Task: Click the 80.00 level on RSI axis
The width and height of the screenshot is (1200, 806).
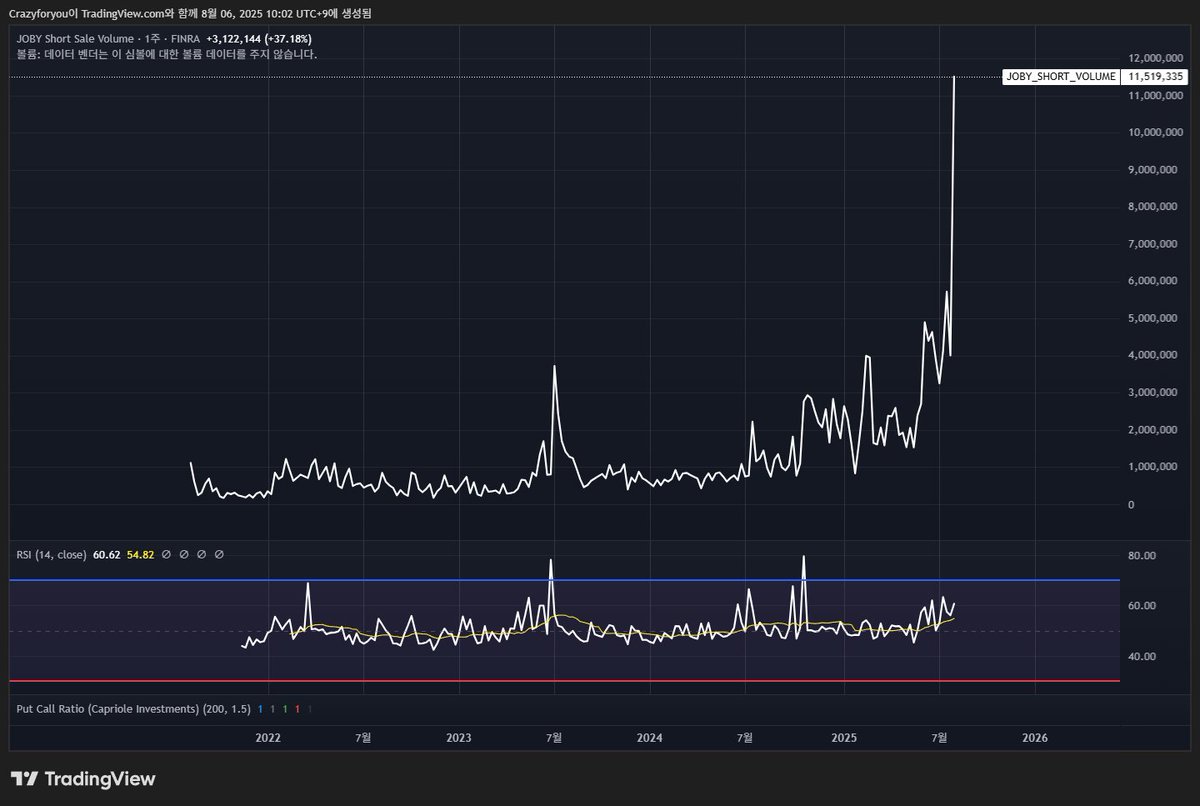Action: click(x=1143, y=556)
